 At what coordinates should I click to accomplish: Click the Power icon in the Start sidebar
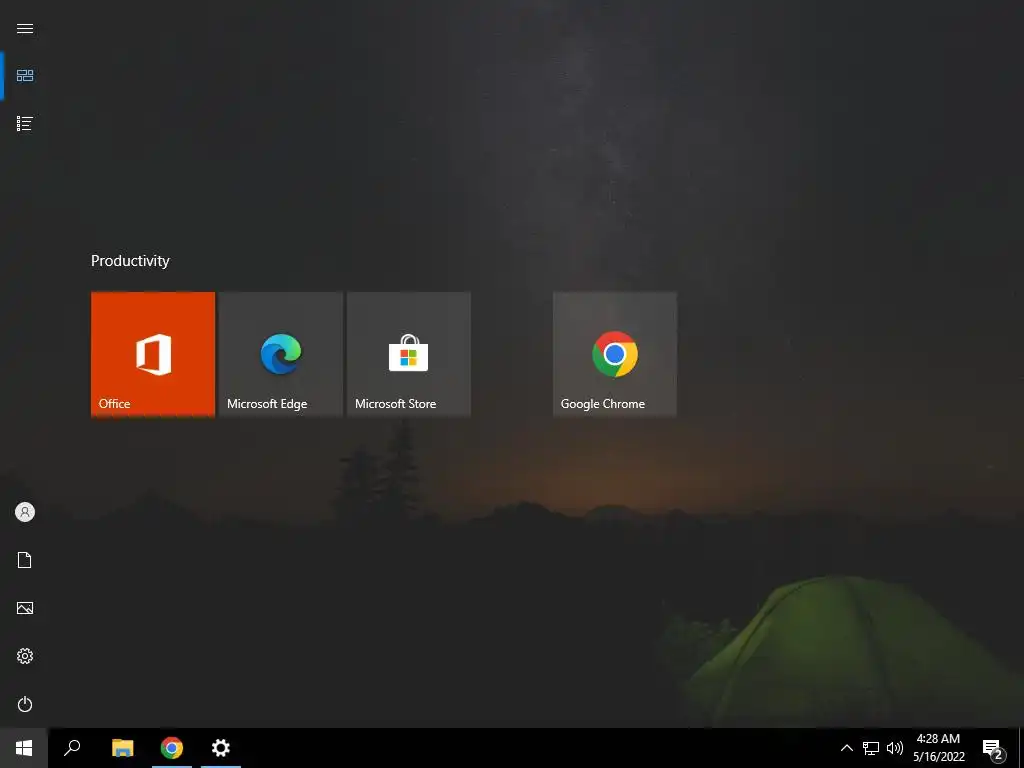(x=25, y=704)
